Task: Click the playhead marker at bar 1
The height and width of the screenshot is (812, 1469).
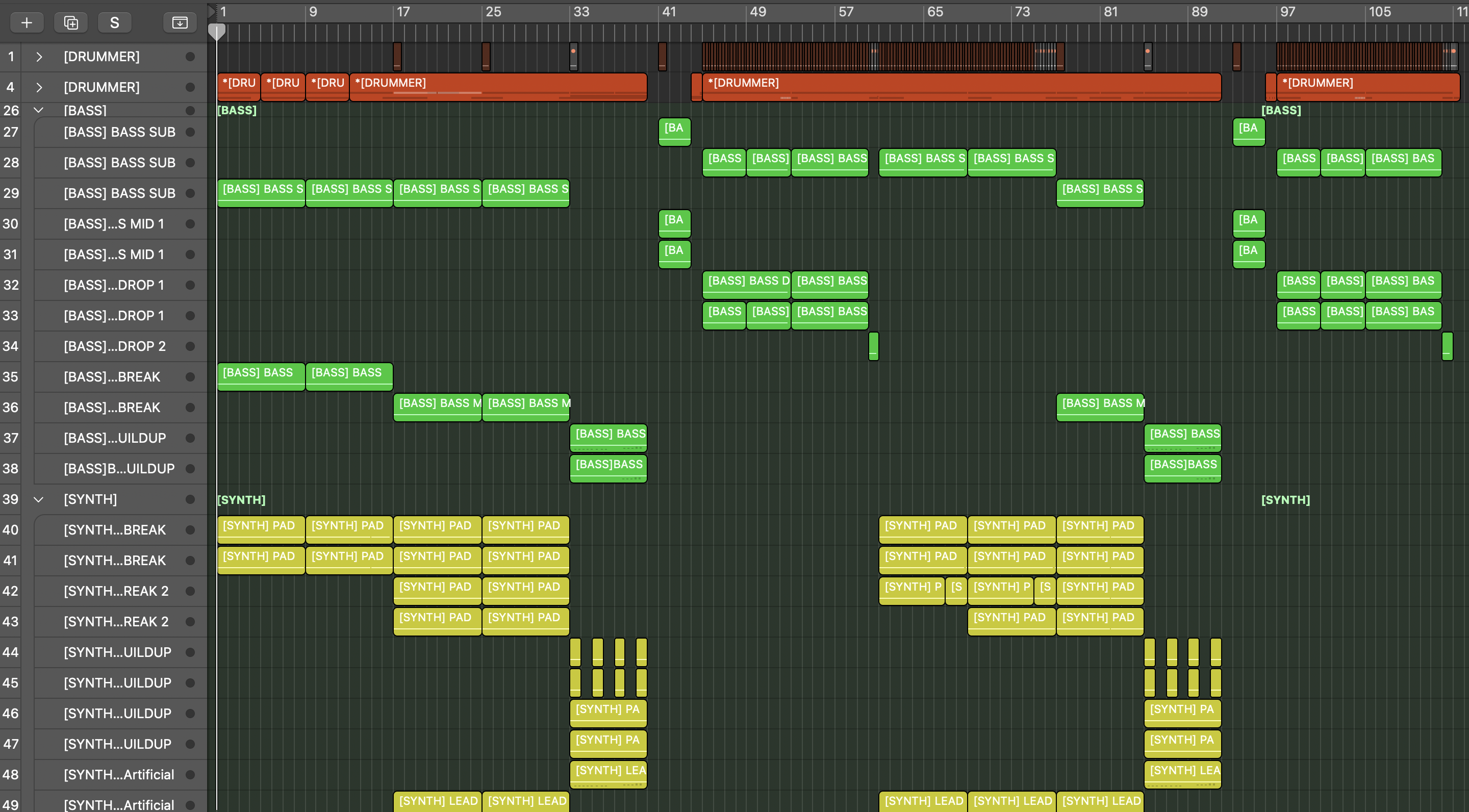Action: click(217, 32)
